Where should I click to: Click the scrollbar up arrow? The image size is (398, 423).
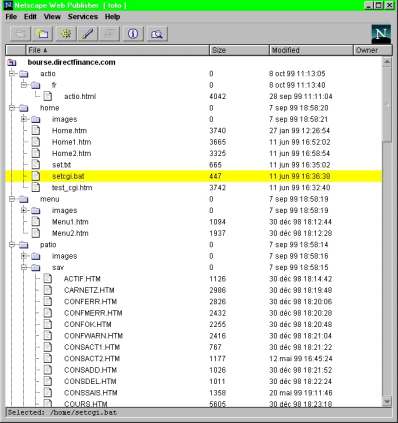pyautogui.click(x=387, y=61)
